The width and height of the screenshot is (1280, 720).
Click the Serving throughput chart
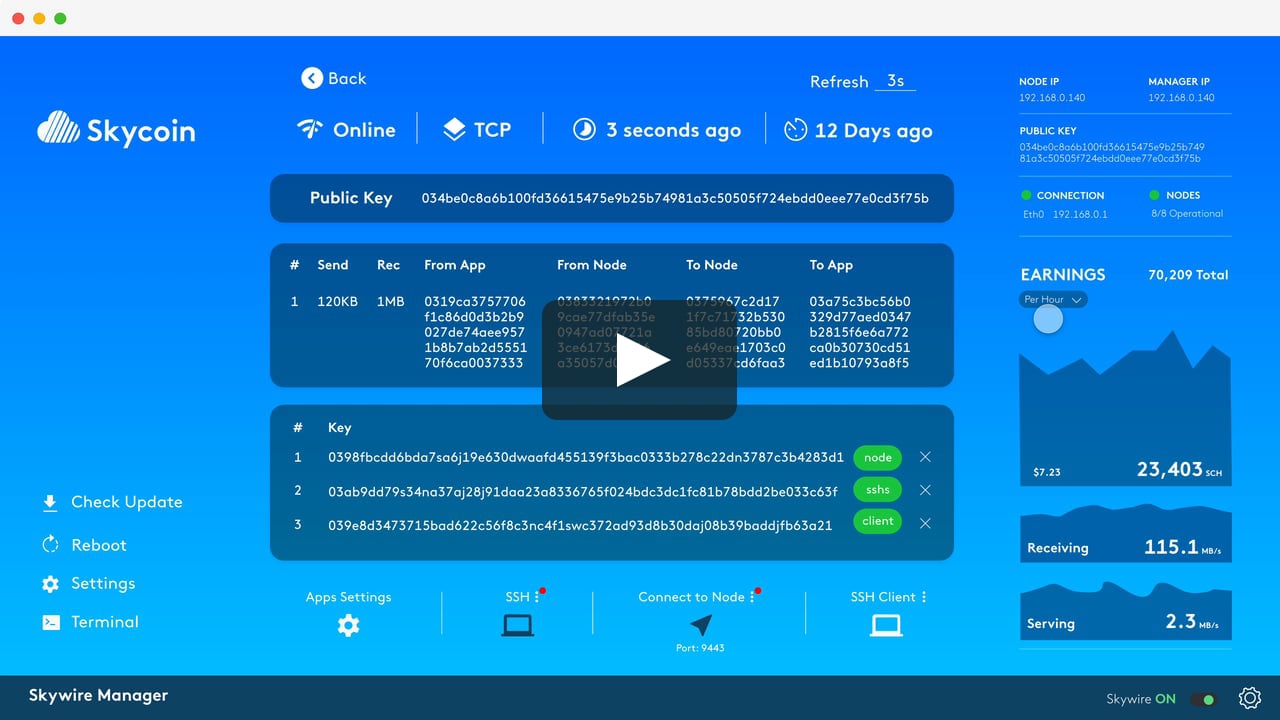[1125, 609]
